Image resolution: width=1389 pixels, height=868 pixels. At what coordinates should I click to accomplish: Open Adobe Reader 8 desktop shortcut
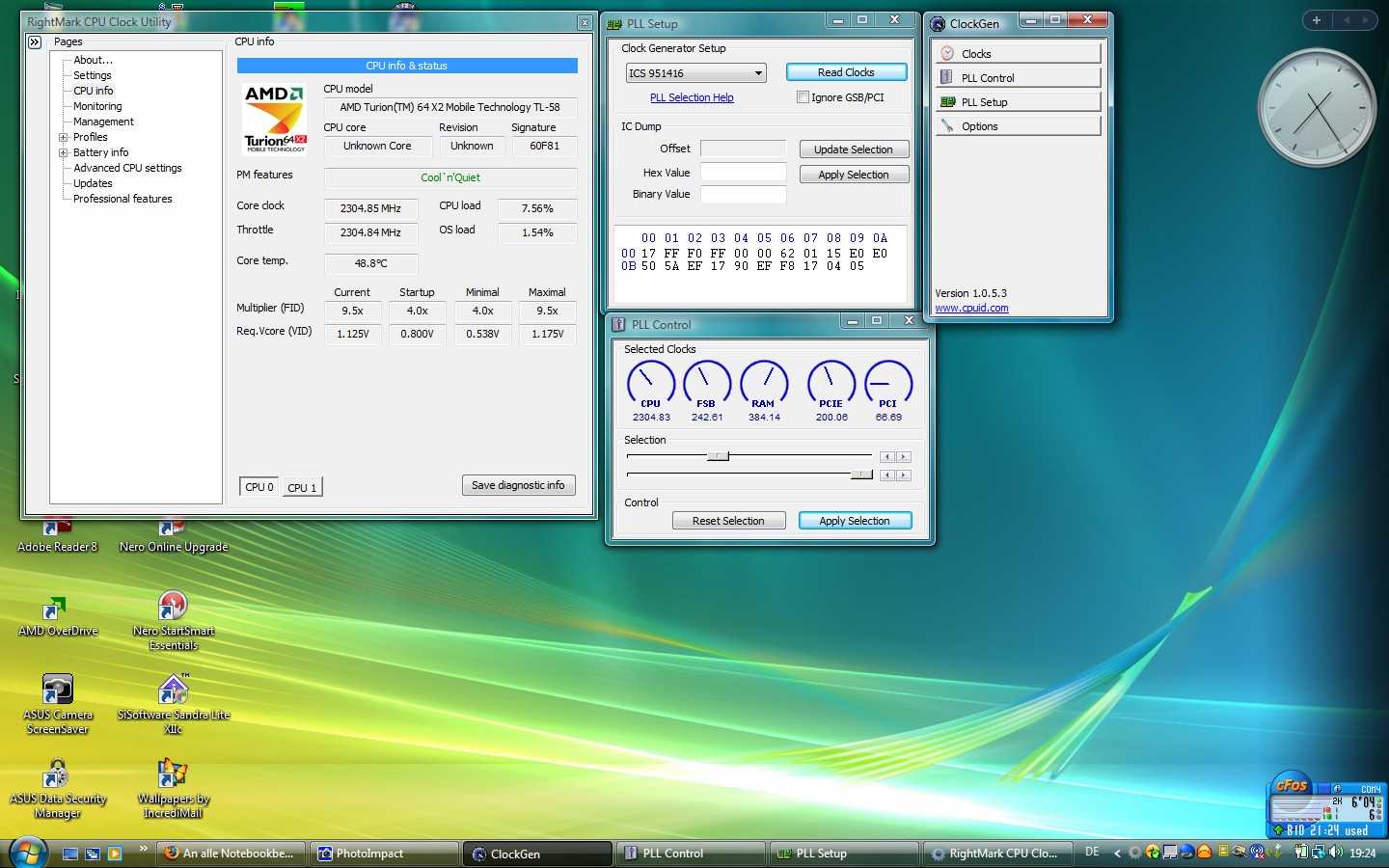click(x=57, y=536)
